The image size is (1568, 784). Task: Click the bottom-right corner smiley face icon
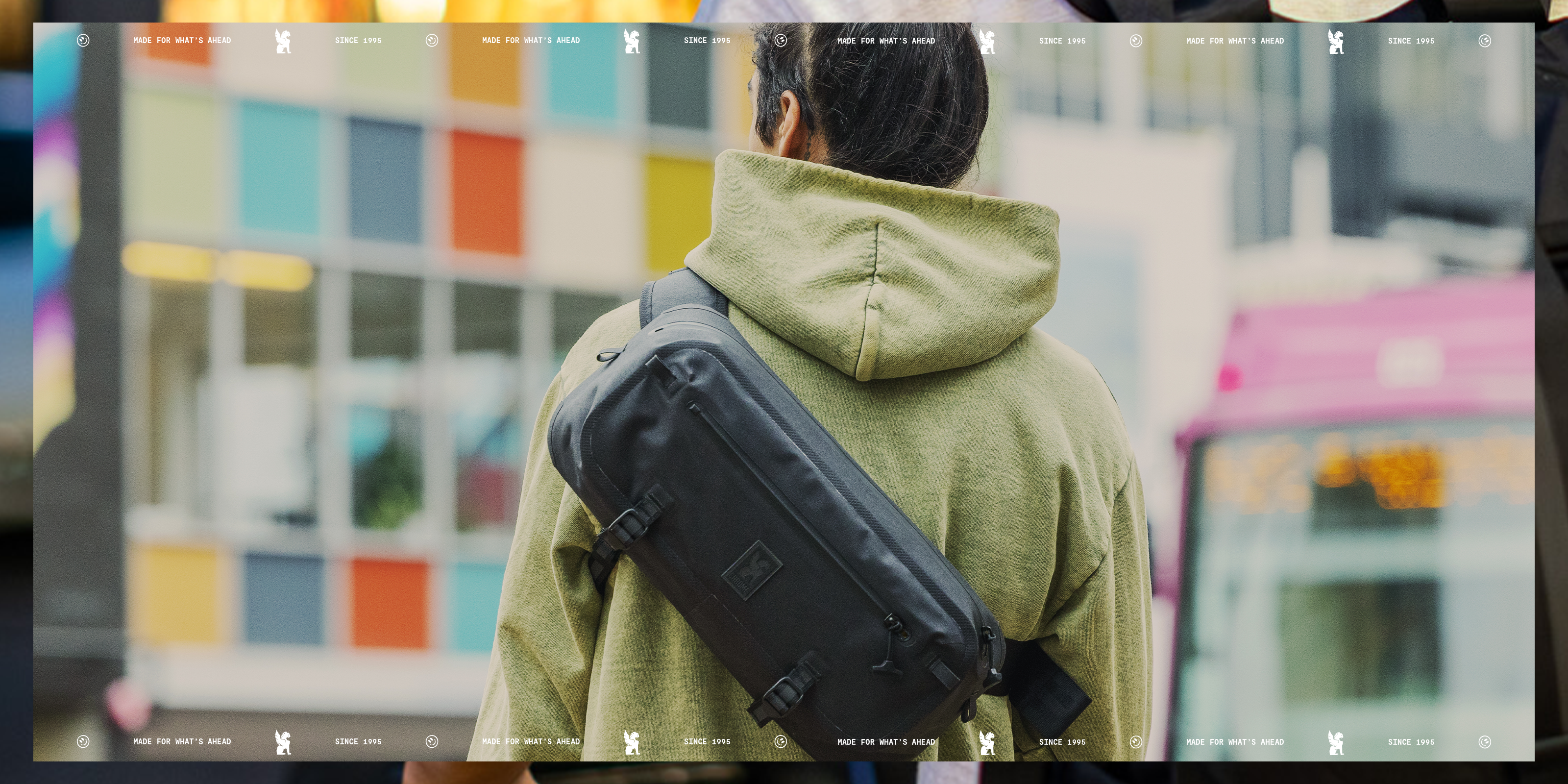(1485, 741)
